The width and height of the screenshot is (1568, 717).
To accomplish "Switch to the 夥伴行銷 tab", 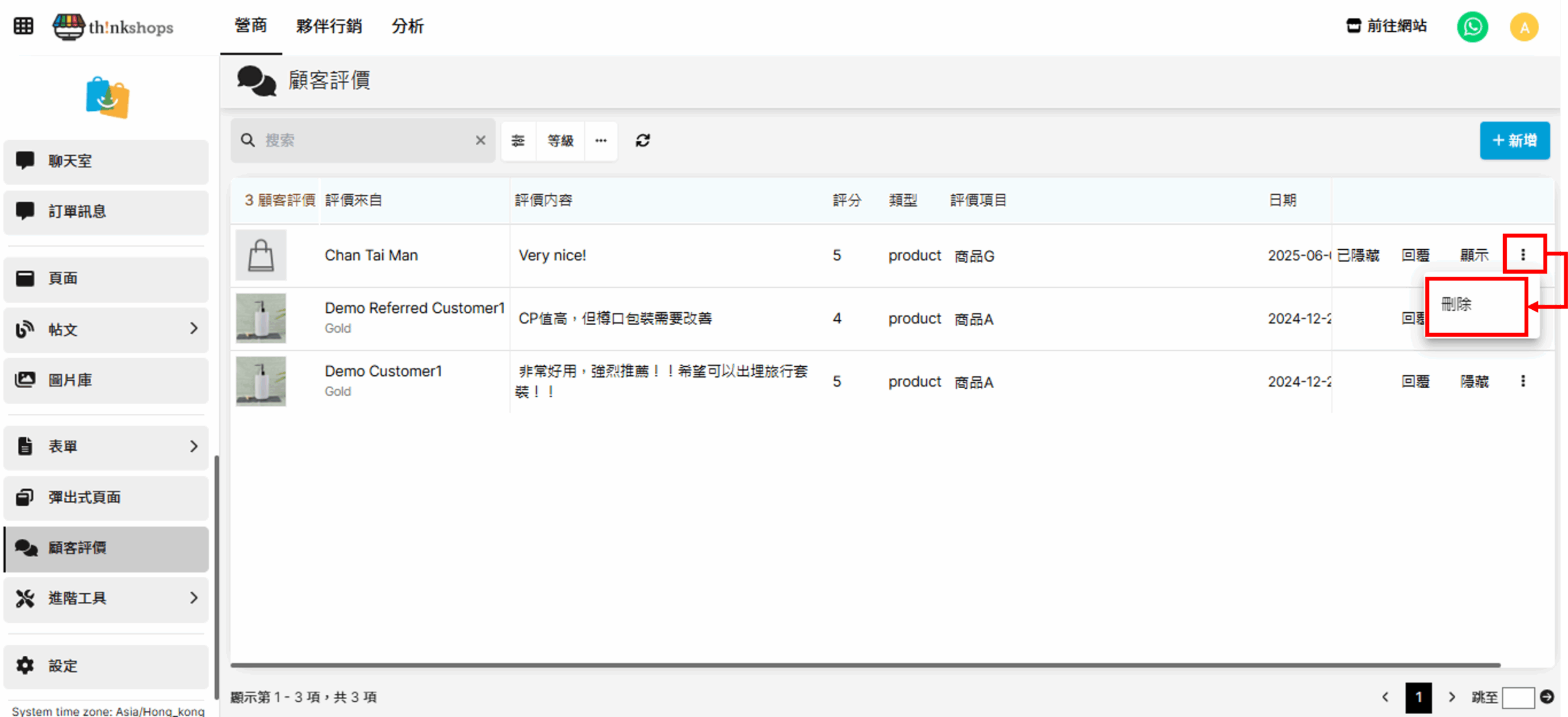I will 329,26.
